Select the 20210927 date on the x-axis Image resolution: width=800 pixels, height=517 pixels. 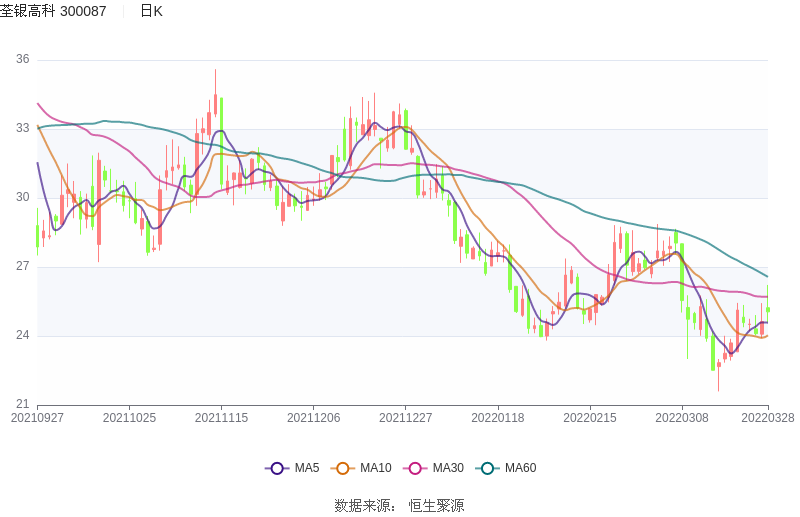click(36, 418)
